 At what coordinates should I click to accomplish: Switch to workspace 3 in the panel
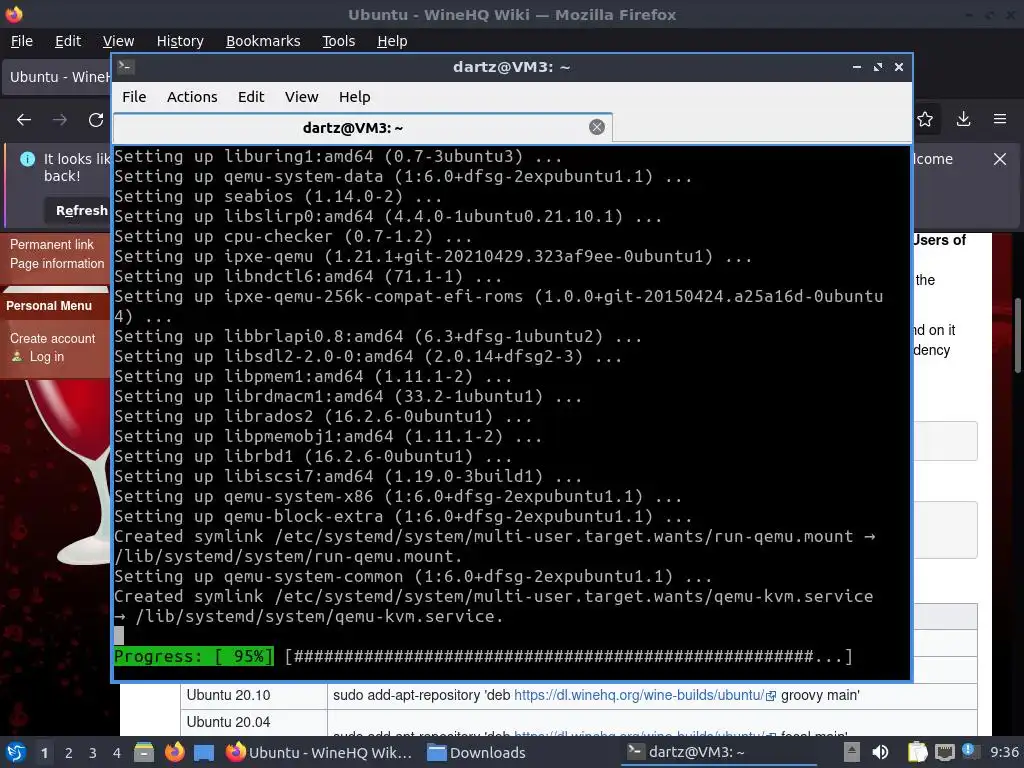point(93,753)
